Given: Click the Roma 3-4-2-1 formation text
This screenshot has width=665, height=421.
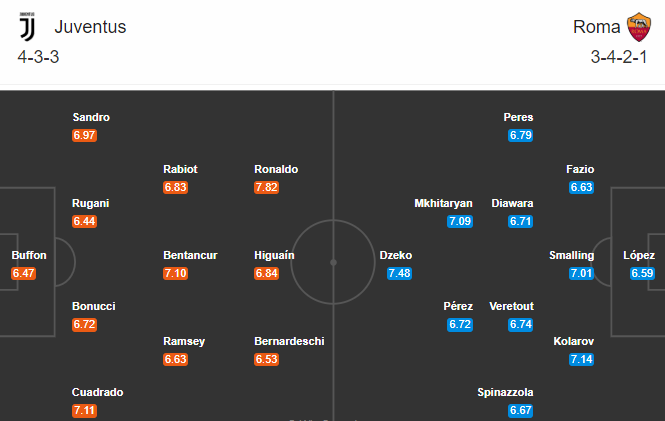Looking at the screenshot, I should click(x=619, y=57).
